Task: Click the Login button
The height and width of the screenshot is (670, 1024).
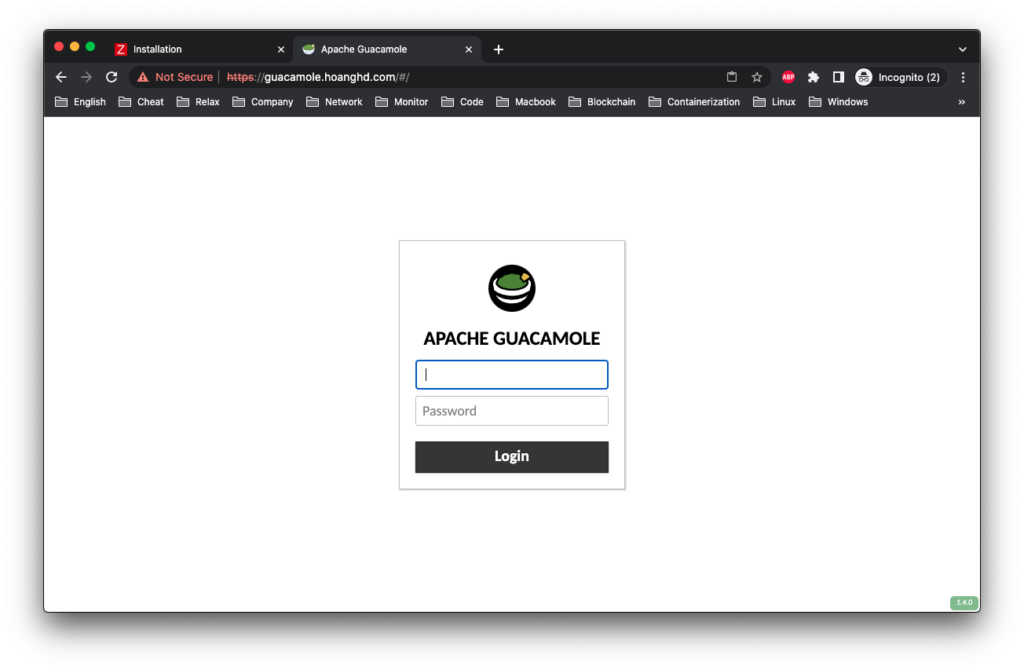Action: (512, 457)
